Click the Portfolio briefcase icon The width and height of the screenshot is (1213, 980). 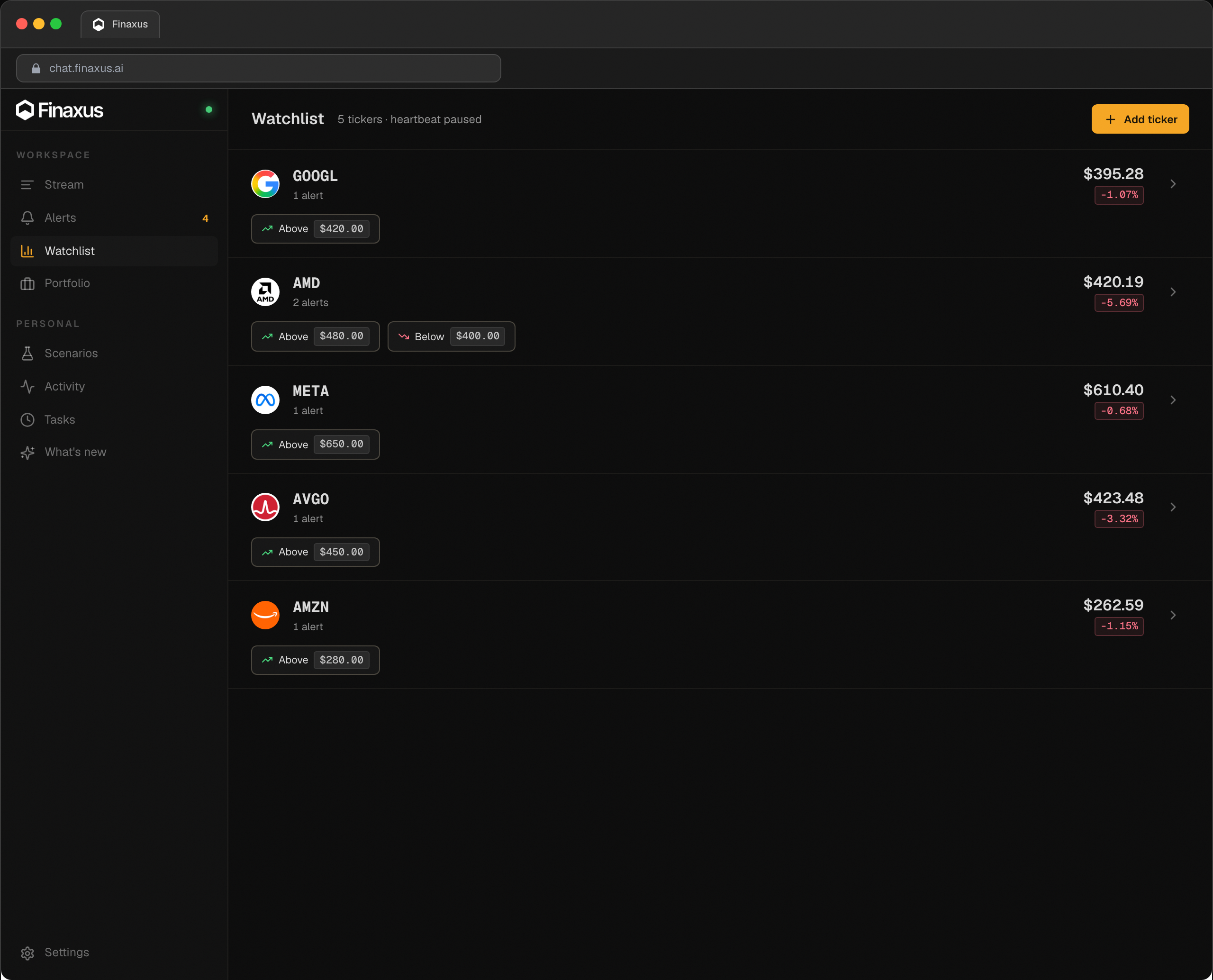(x=27, y=283)
